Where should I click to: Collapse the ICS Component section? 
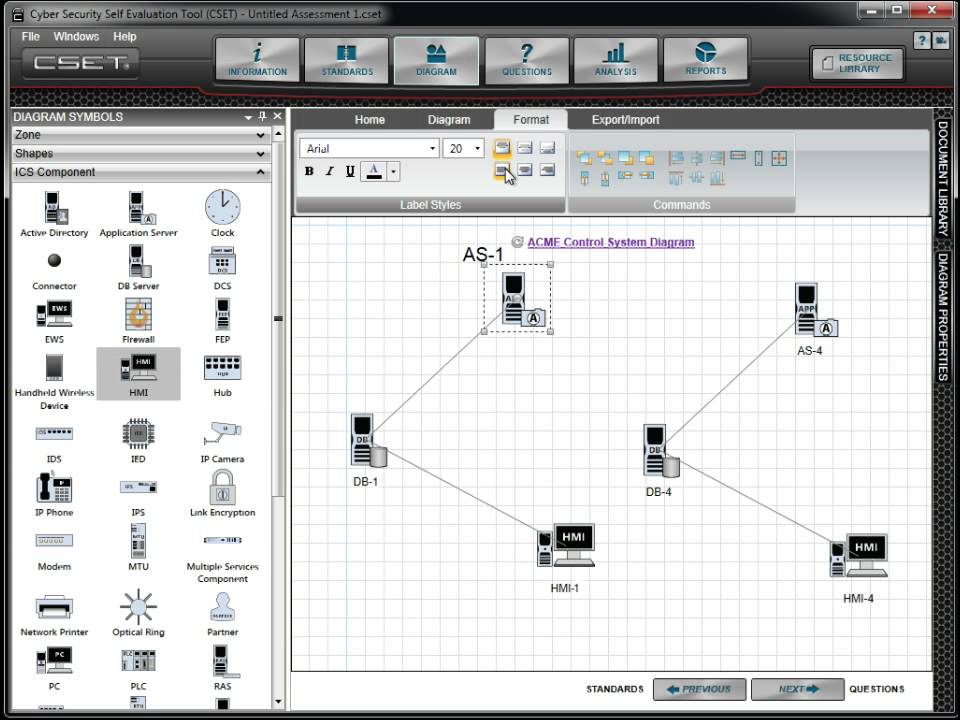coord(141,172)
